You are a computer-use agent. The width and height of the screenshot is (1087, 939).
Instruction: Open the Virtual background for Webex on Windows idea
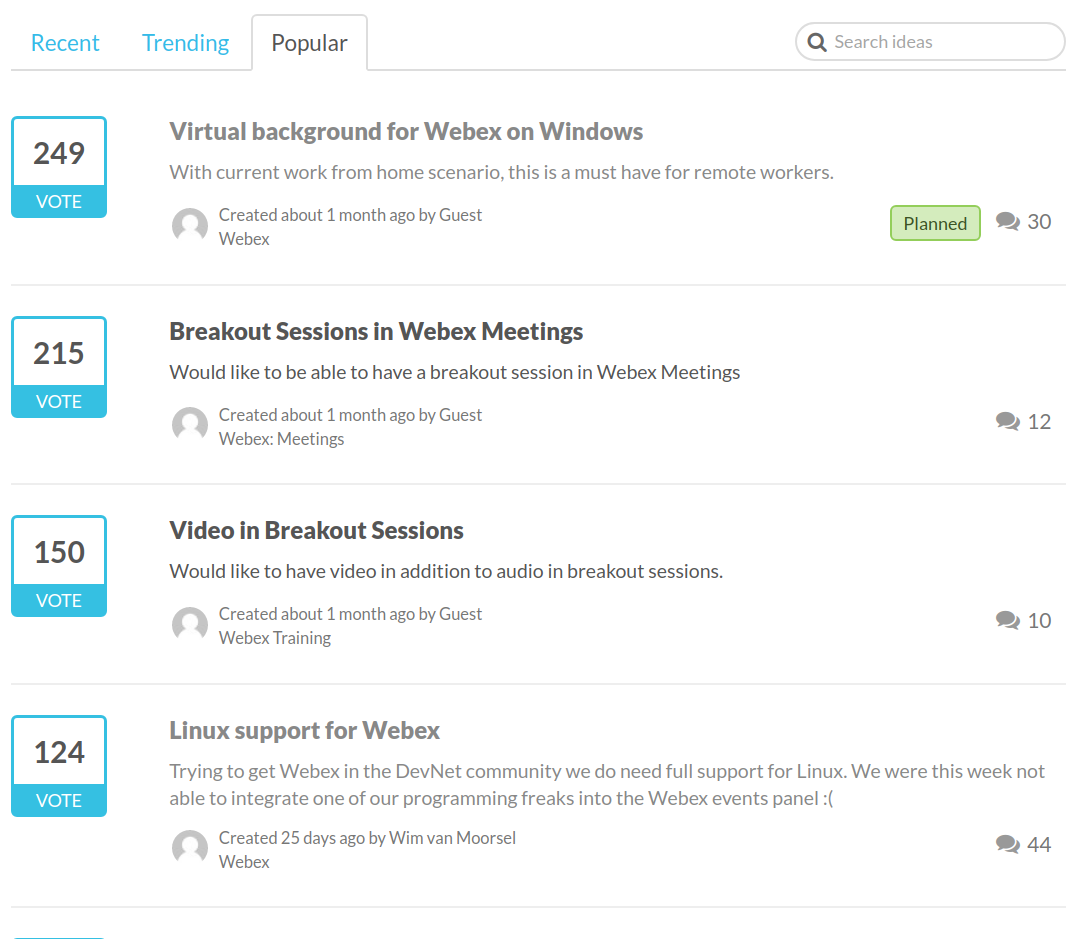tap(406, 132)
